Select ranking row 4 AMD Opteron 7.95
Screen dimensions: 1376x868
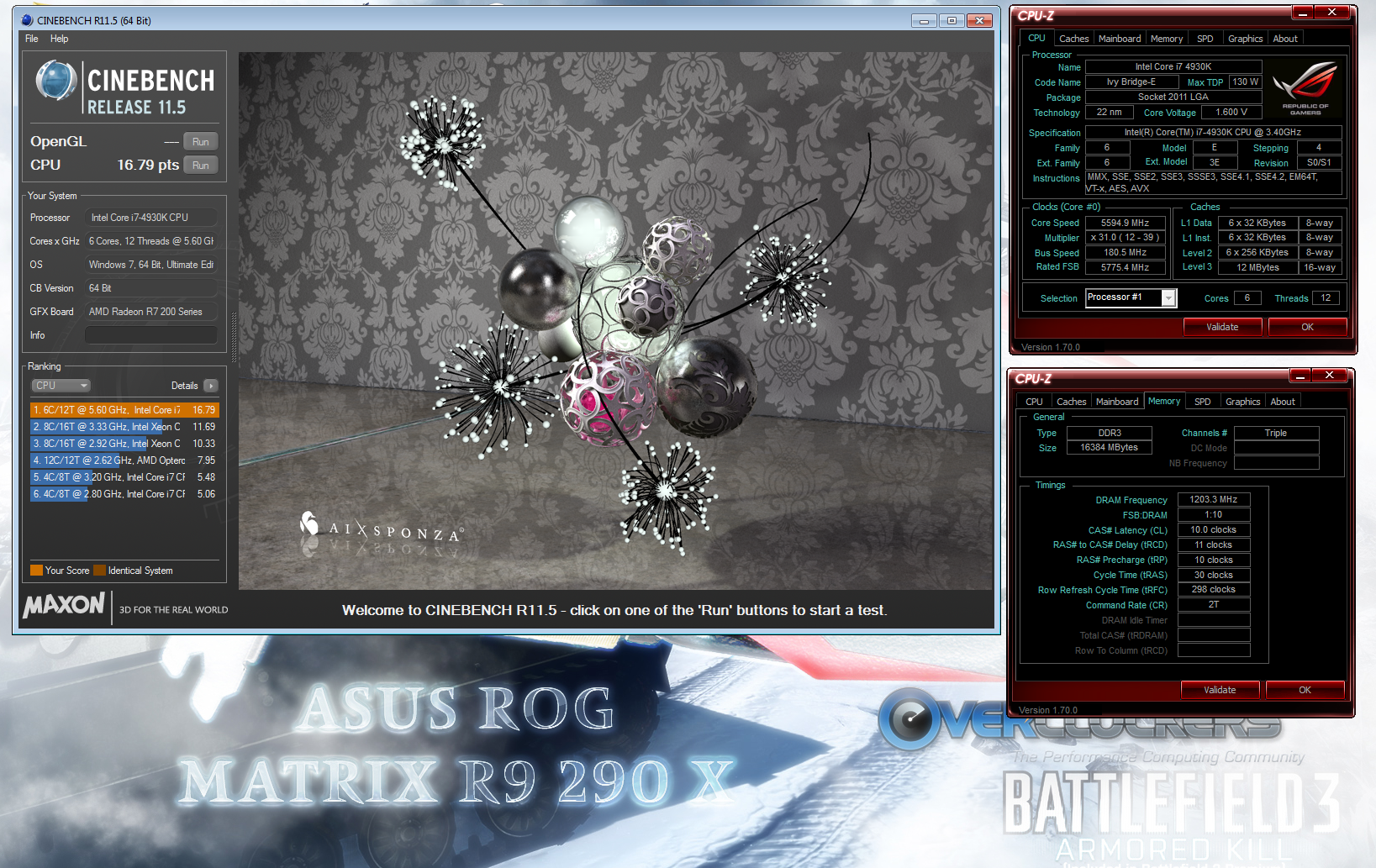[124, 460]
